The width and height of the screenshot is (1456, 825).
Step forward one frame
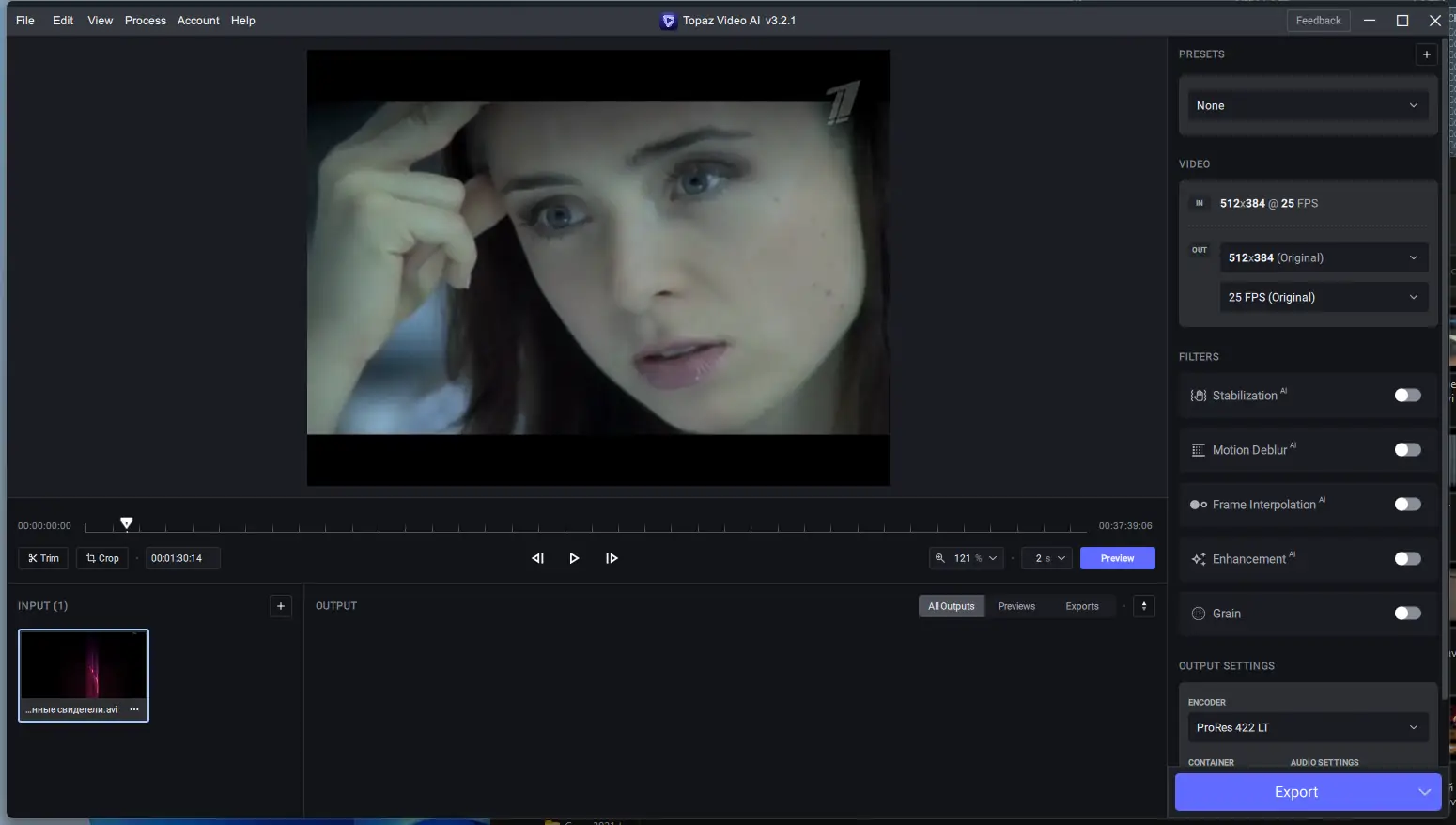point(612,558)
